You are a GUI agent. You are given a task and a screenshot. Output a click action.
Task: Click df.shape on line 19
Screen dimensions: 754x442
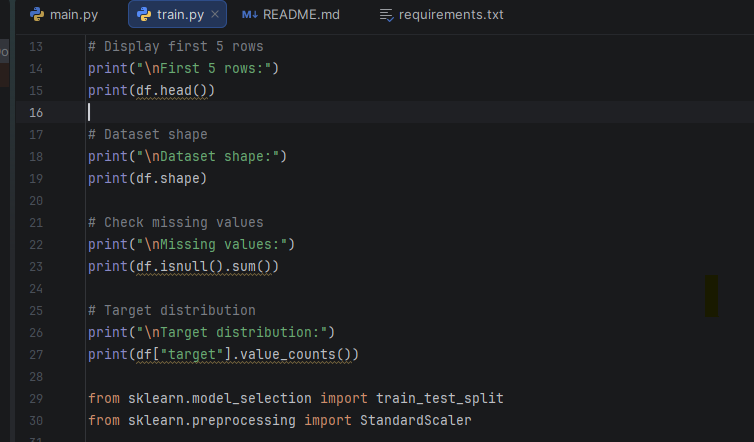tap(168, 178)
